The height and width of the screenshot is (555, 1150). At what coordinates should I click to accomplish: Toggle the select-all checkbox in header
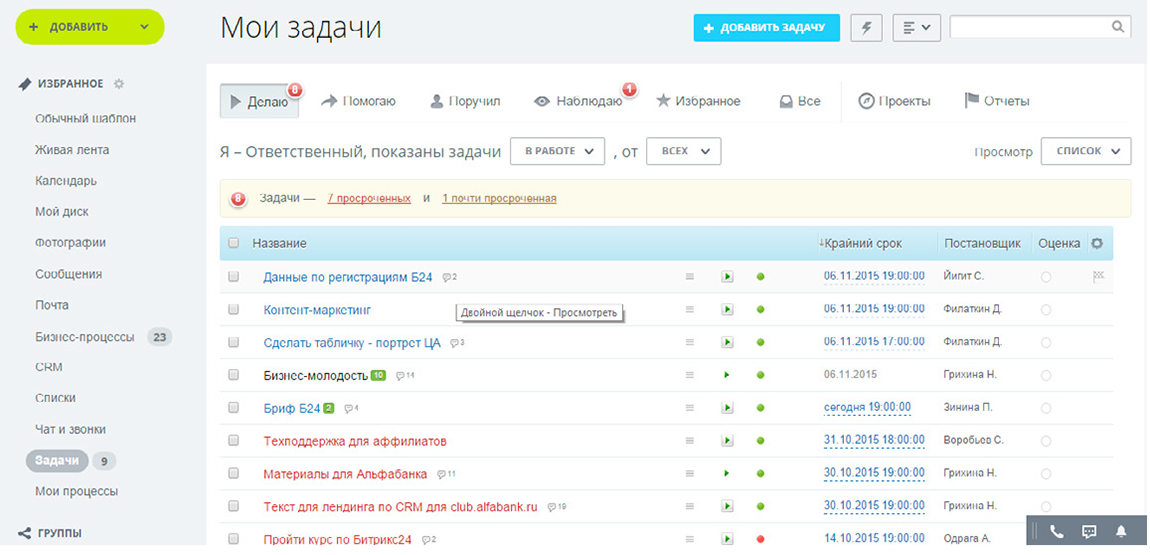pyautogui.click(x=233, y=243)
